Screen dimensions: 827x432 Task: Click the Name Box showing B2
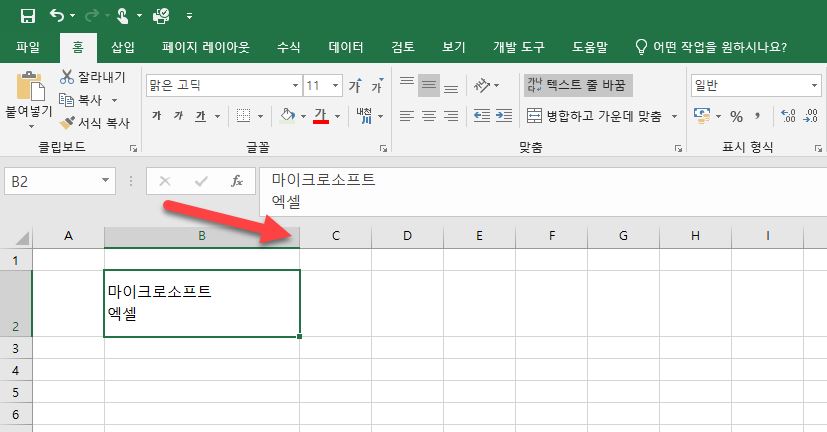(x=60, y=181)
